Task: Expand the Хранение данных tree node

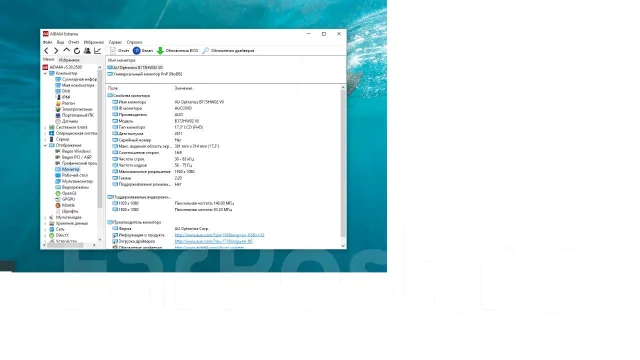Action: 45,224
